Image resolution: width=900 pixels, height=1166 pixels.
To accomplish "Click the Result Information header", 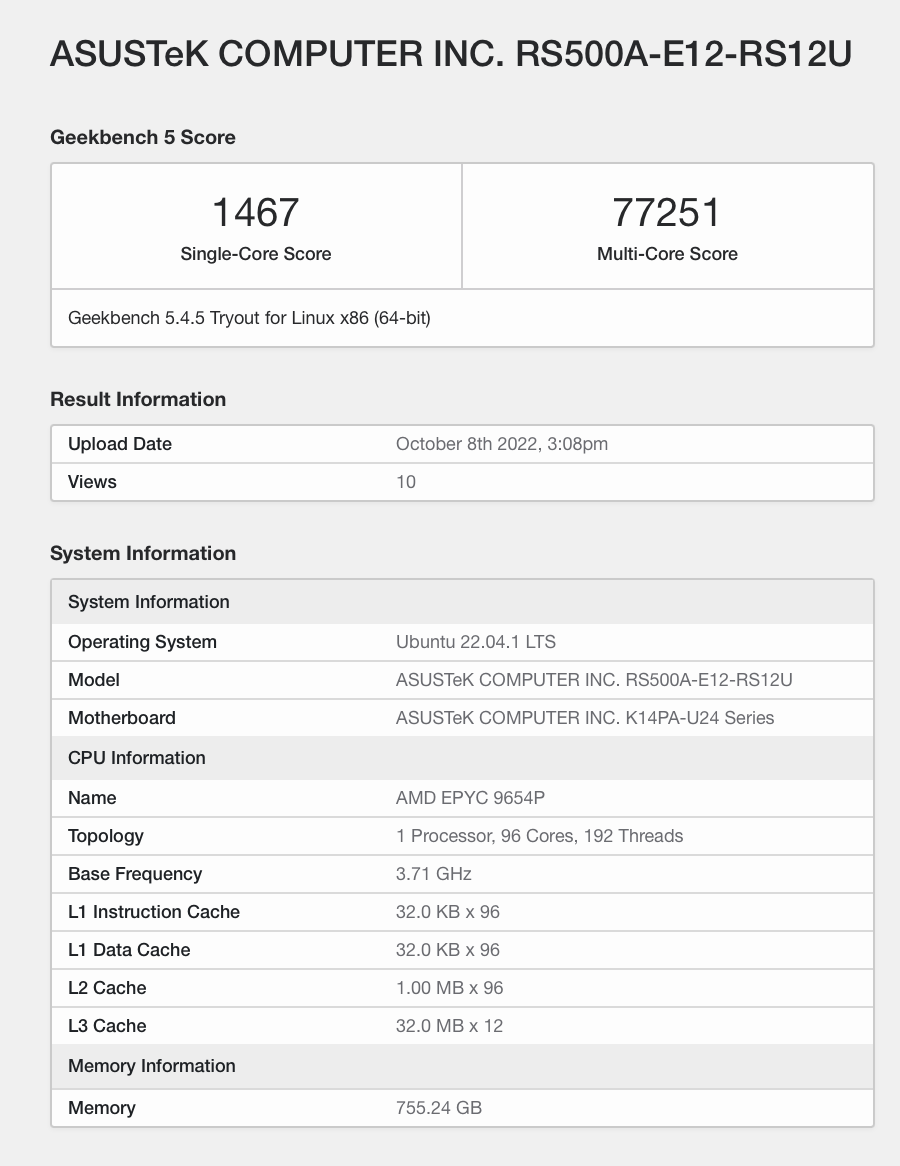I will click(x=138, y=399).
